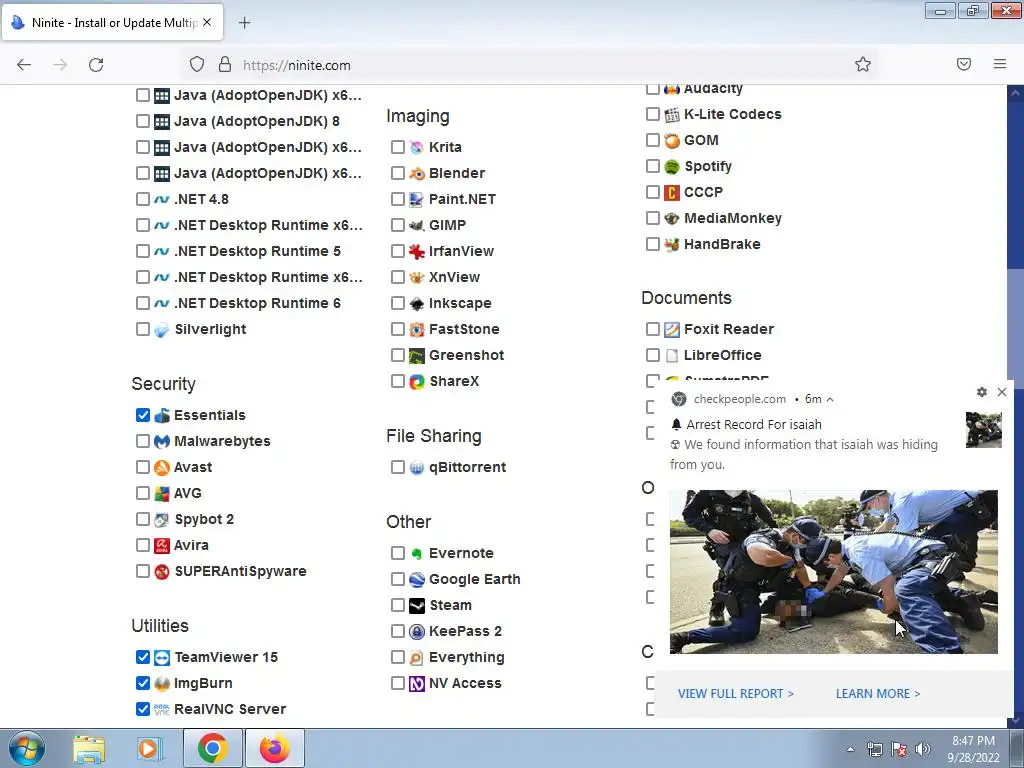Click the GIMP app icon
This screenshot has width=1024, height=768.
point(417,225)
